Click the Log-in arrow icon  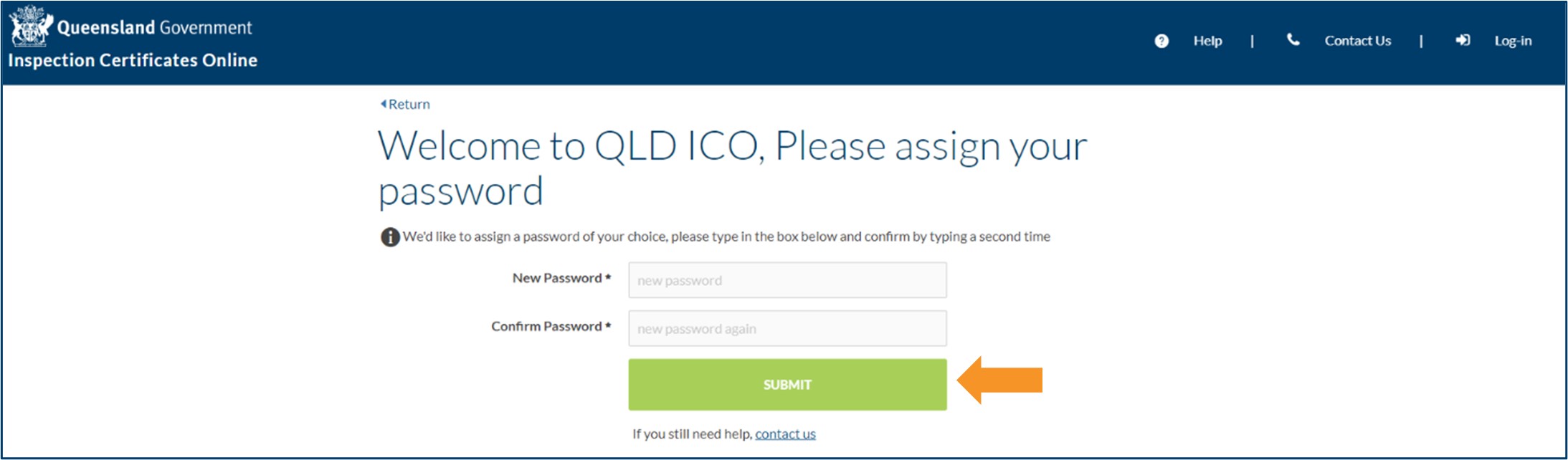click(x=1463, y=41)
